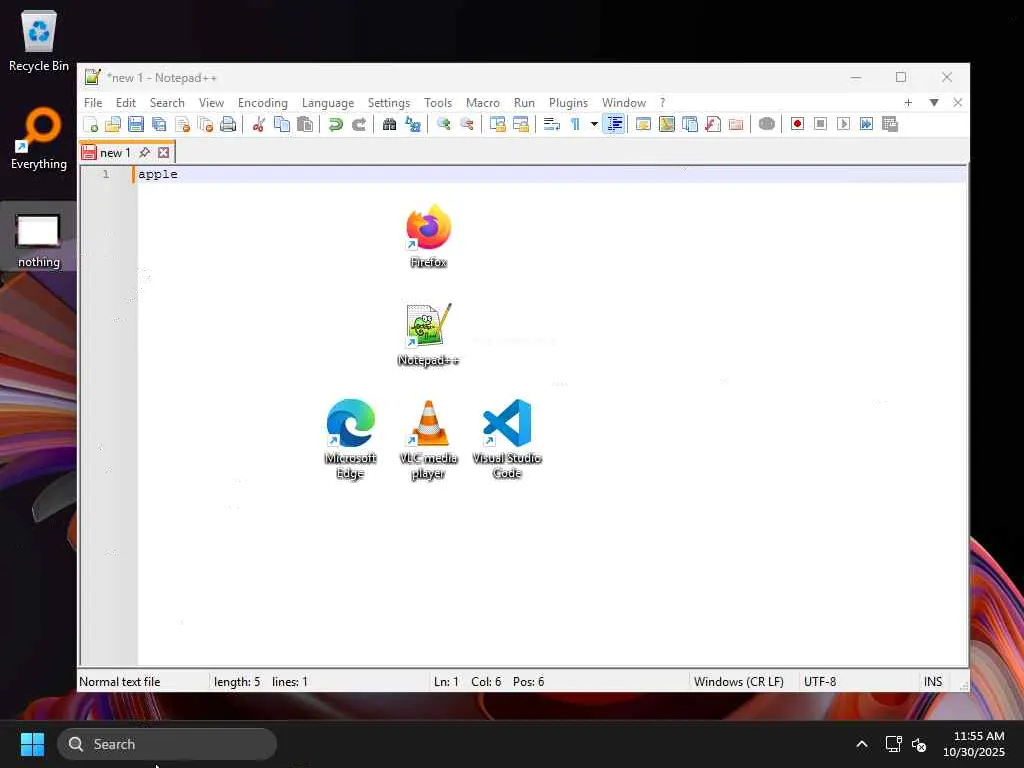Open the Function List panel icon

tap(712, 124)
